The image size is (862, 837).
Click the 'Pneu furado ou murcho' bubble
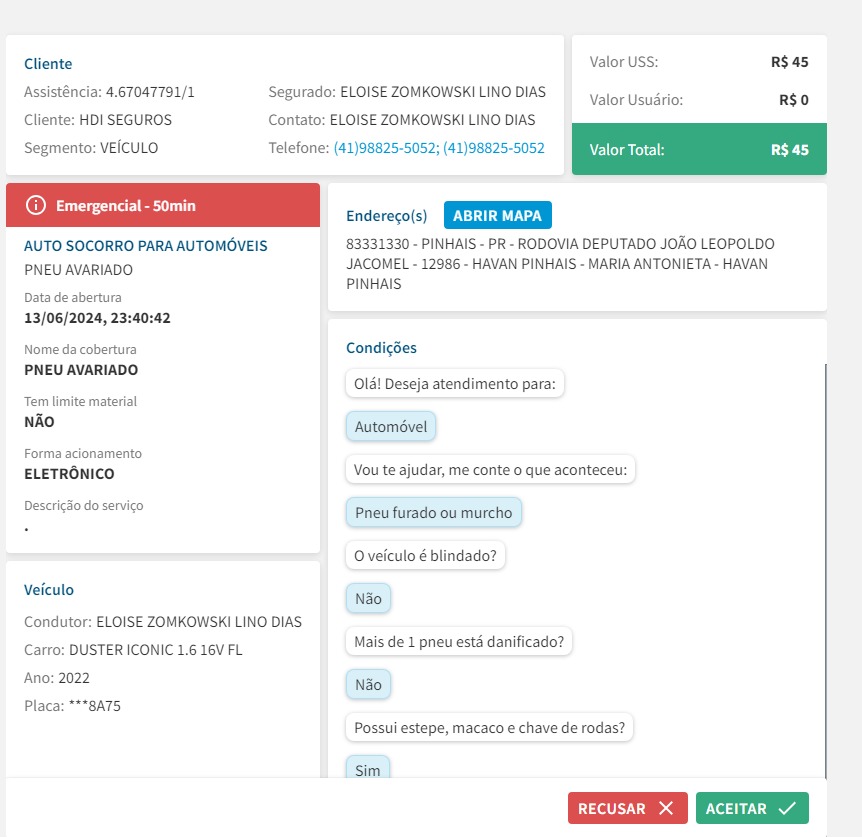pyautogui.click(x=433, y=513)
